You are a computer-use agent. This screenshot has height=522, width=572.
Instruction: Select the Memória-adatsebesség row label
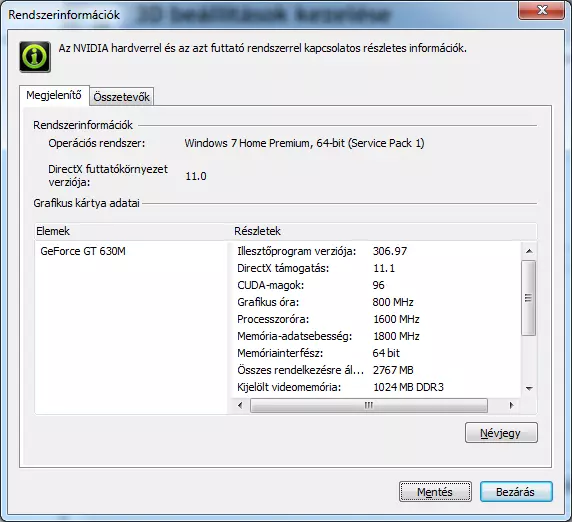click(x=294, y=336)
